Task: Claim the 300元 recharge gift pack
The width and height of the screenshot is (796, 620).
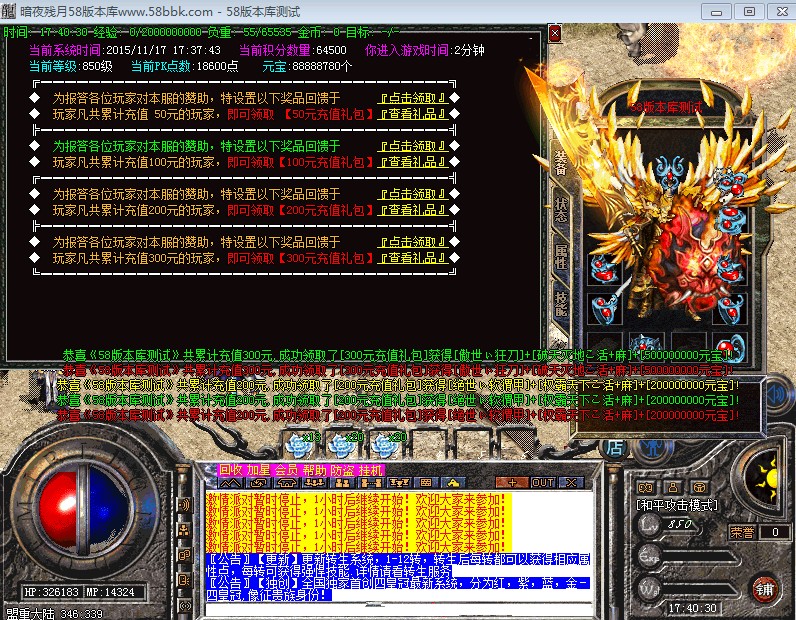Action: [x=413, y=242]
